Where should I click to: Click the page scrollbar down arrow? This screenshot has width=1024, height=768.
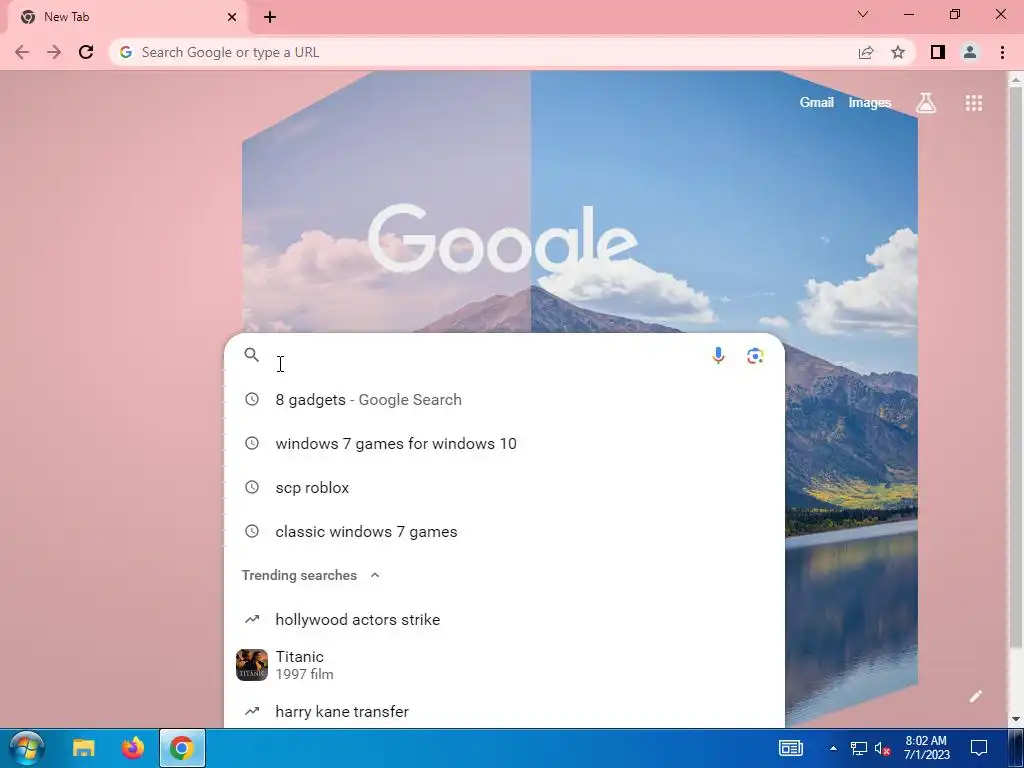tap(1016, 719)
